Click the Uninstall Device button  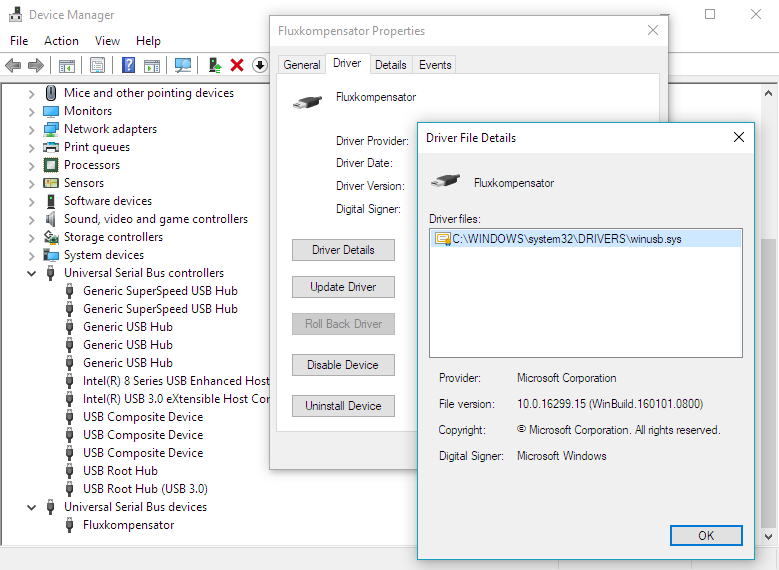coord(343,406)
